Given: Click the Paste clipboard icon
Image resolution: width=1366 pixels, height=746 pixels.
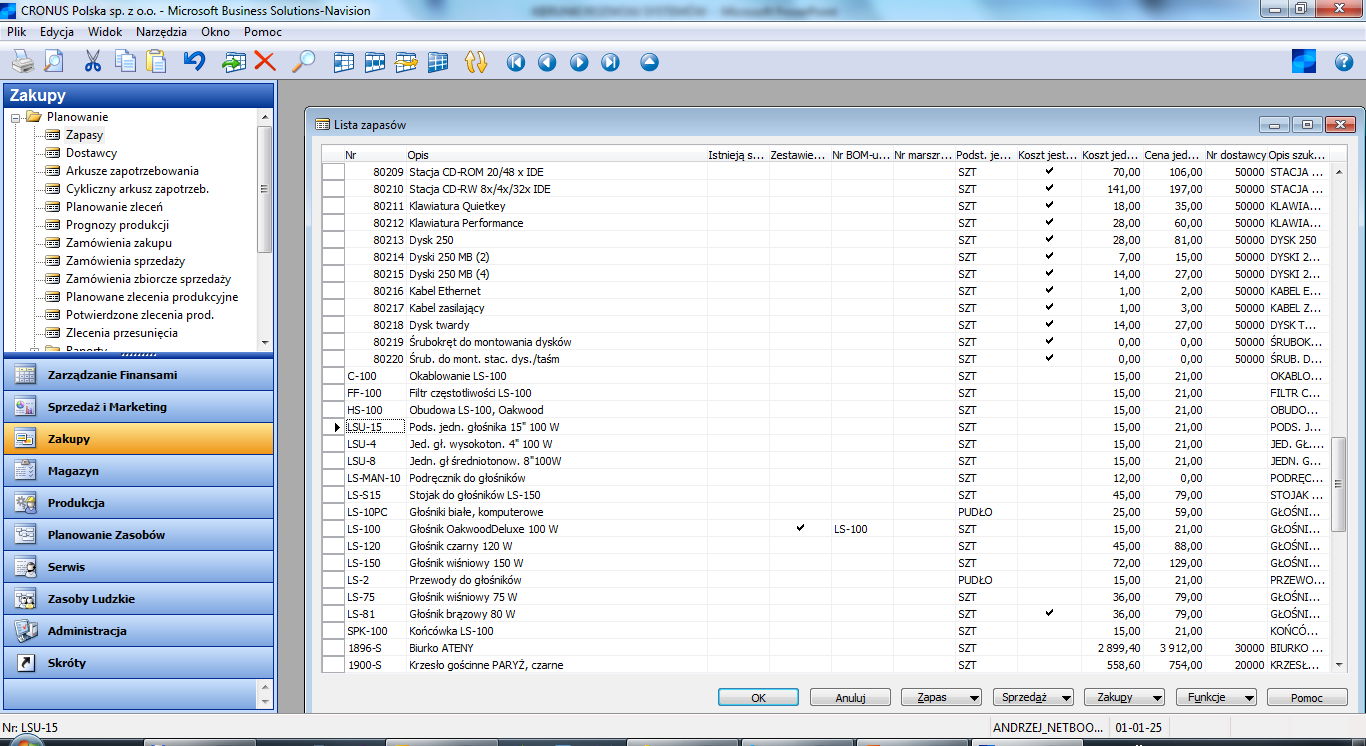Looking at the screenshot, I should [x=156, y=62].
